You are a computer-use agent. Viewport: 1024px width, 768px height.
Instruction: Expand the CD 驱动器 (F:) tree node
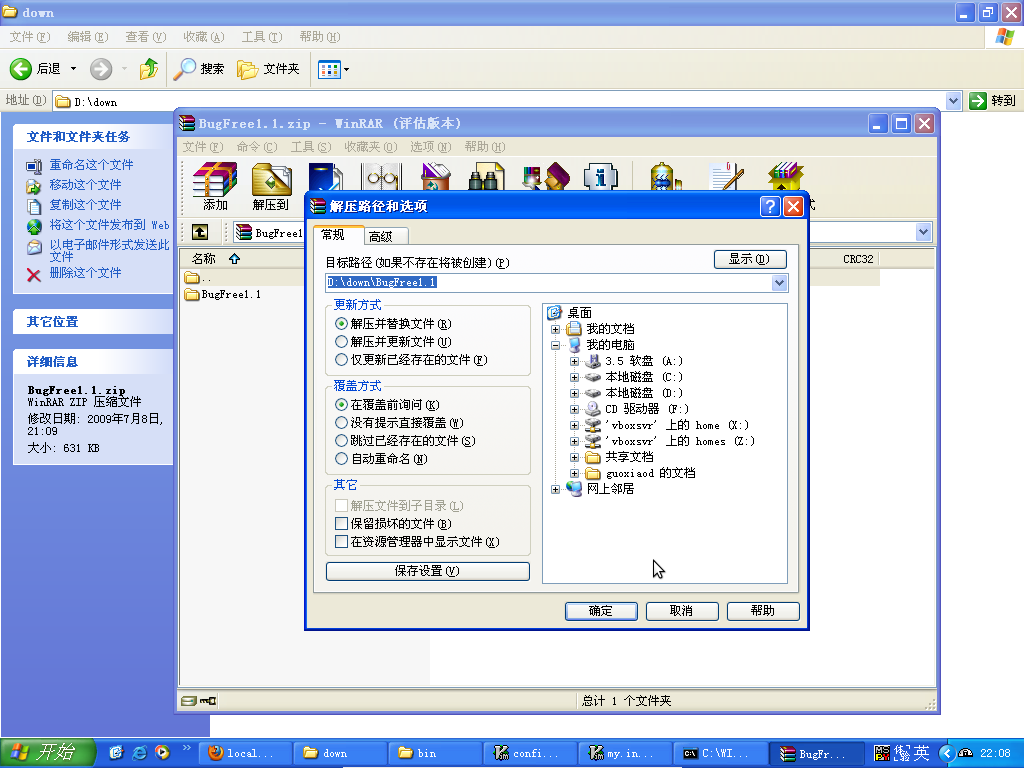coord(574,409)
